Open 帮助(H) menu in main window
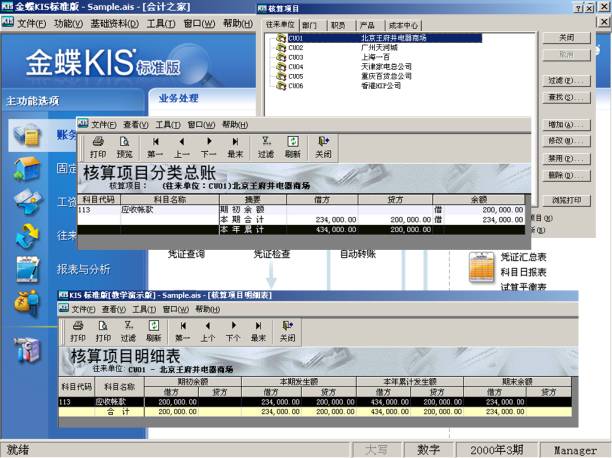The height and width of the screenshot is (458, 612). tap(238, 24)
